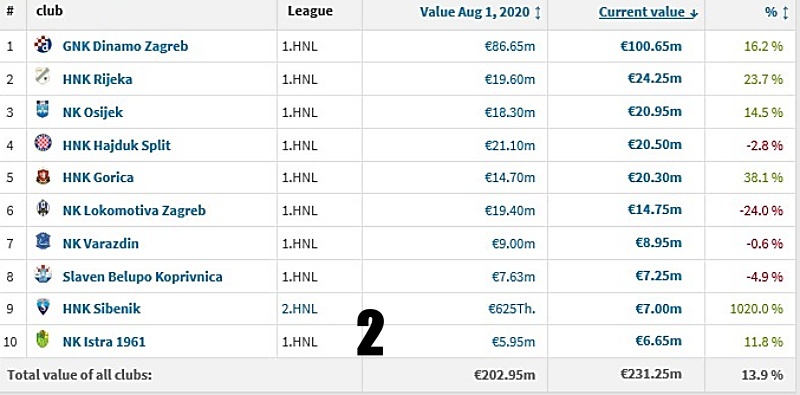Image resolution: width=800 pixels, height=395 pixels.
Task: Click the NK Osijek club crest
Action: coord(43,109)
